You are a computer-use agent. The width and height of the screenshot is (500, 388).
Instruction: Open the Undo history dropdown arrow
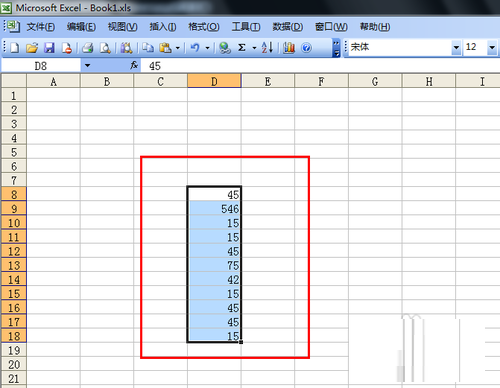click(207, 48)
